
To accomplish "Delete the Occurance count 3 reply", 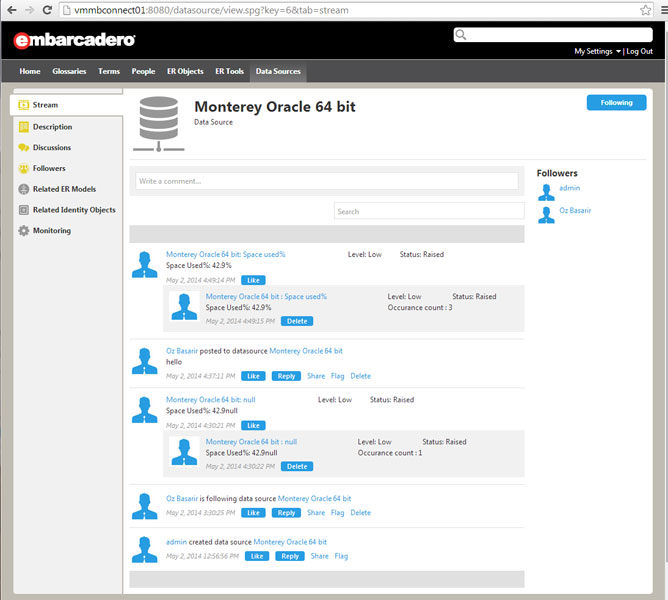I will pos(297,321).
